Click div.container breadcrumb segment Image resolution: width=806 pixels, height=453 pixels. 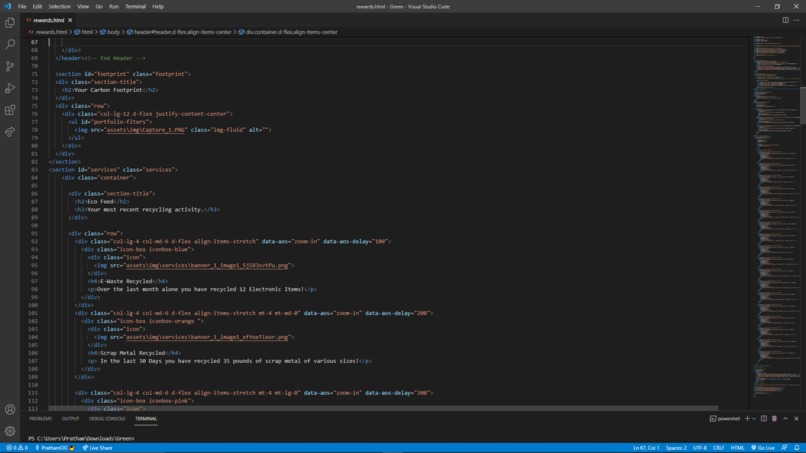click(x=291, y=32)
